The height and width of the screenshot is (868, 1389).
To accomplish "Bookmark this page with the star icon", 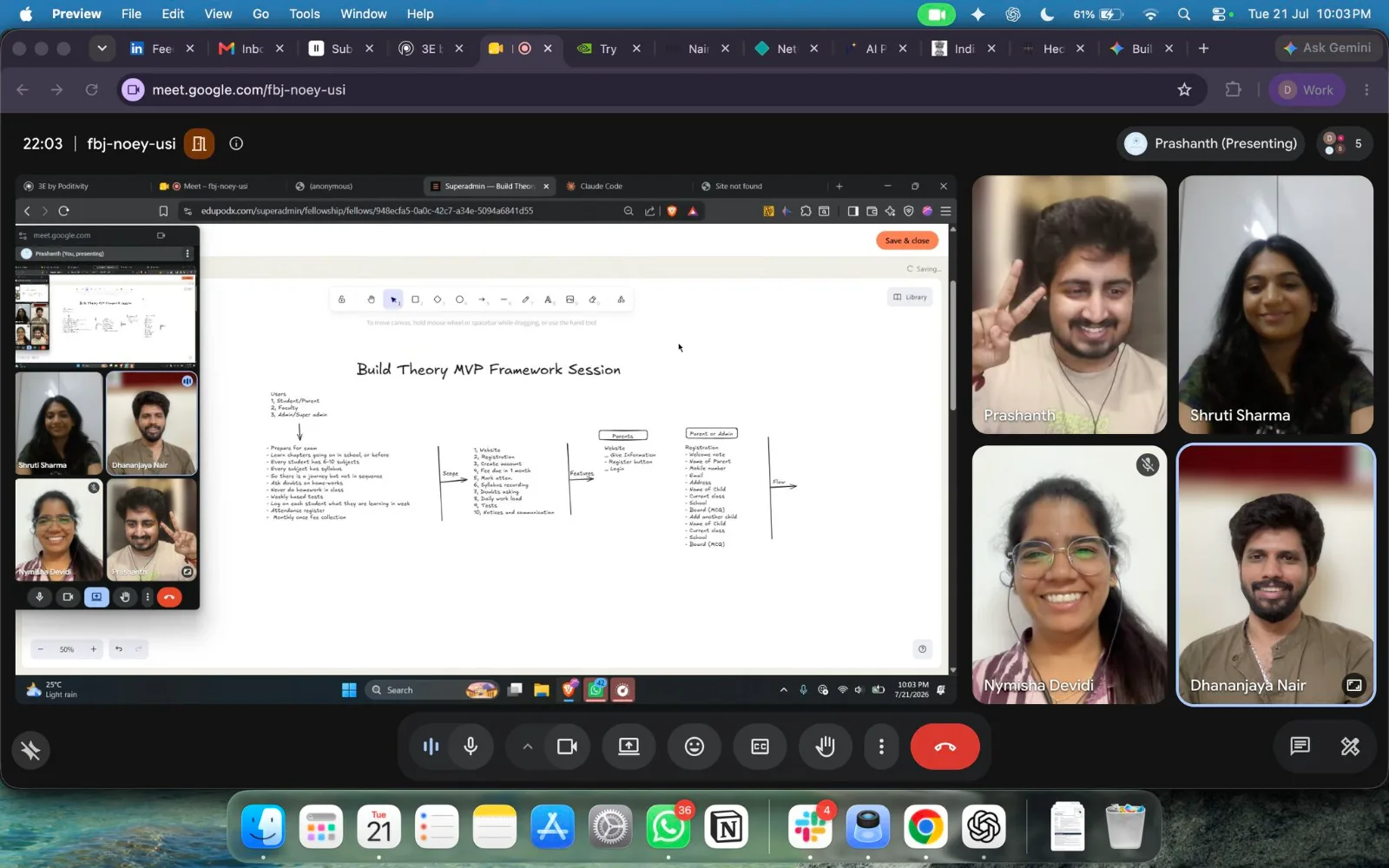I will point(1184,89).
